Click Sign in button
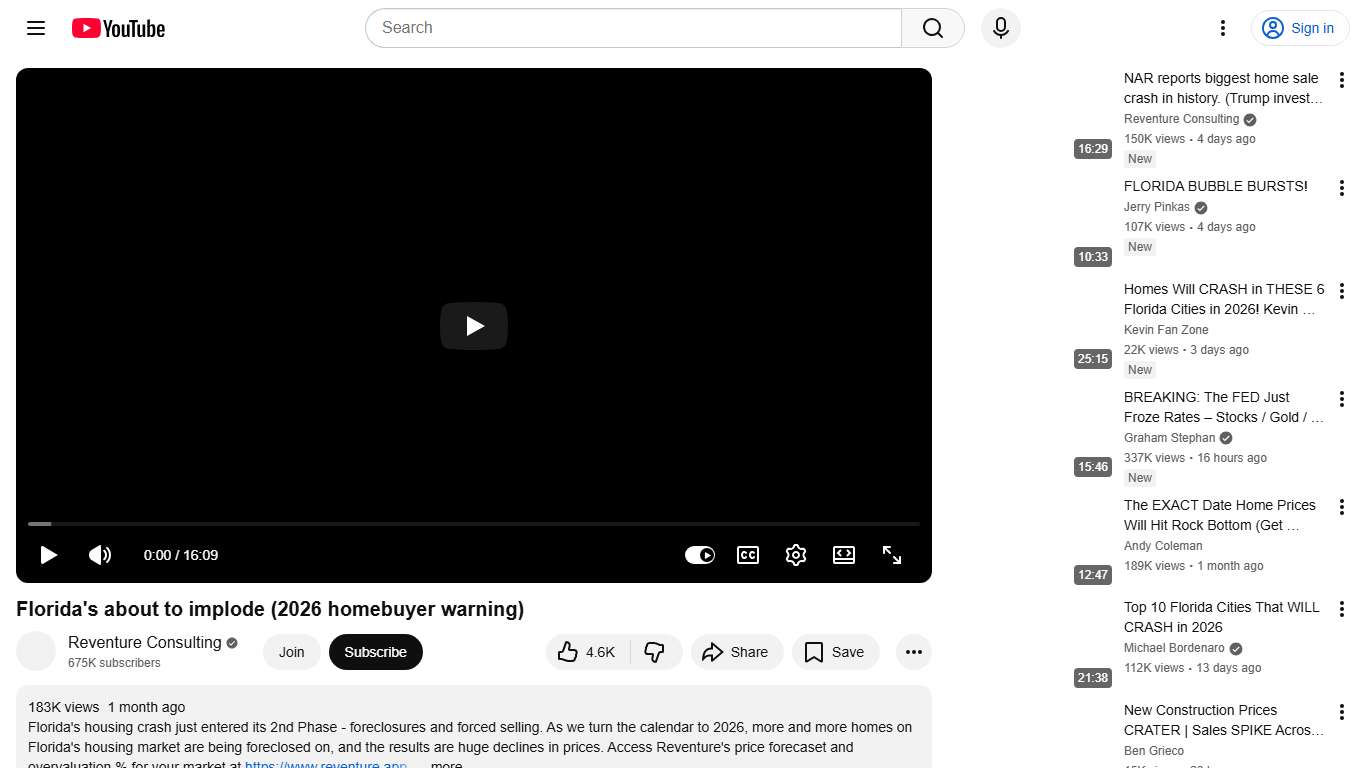This screenshot has width=1366, height=768. point(1300,28)
